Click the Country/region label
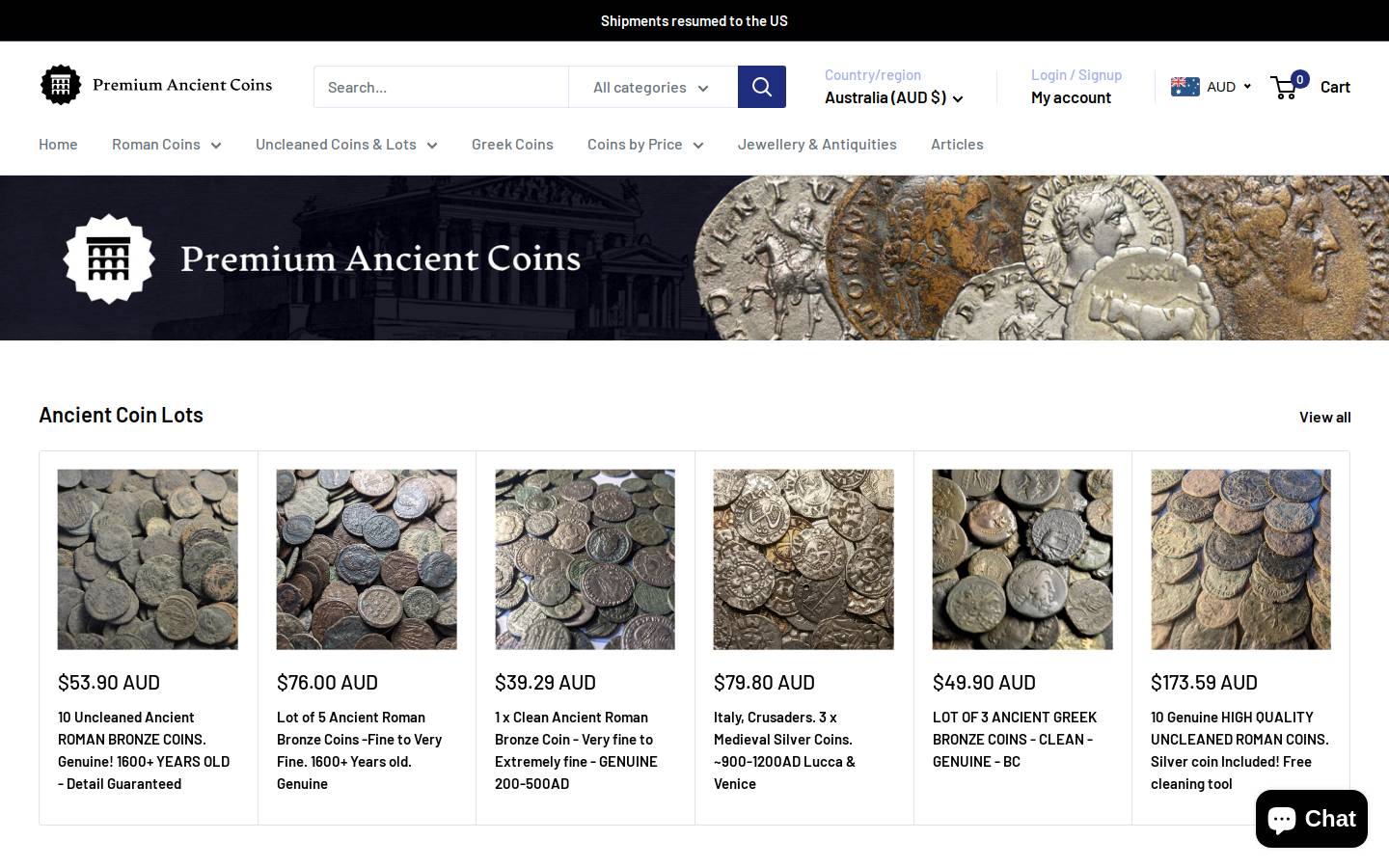1389x868 pixels. click(873, 74)
